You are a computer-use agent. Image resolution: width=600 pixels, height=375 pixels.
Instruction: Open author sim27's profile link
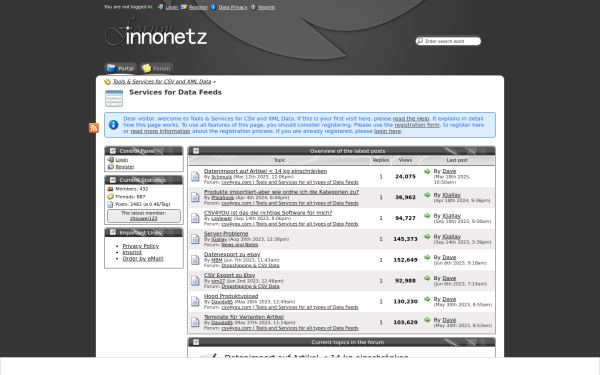[x=218, y=281]
